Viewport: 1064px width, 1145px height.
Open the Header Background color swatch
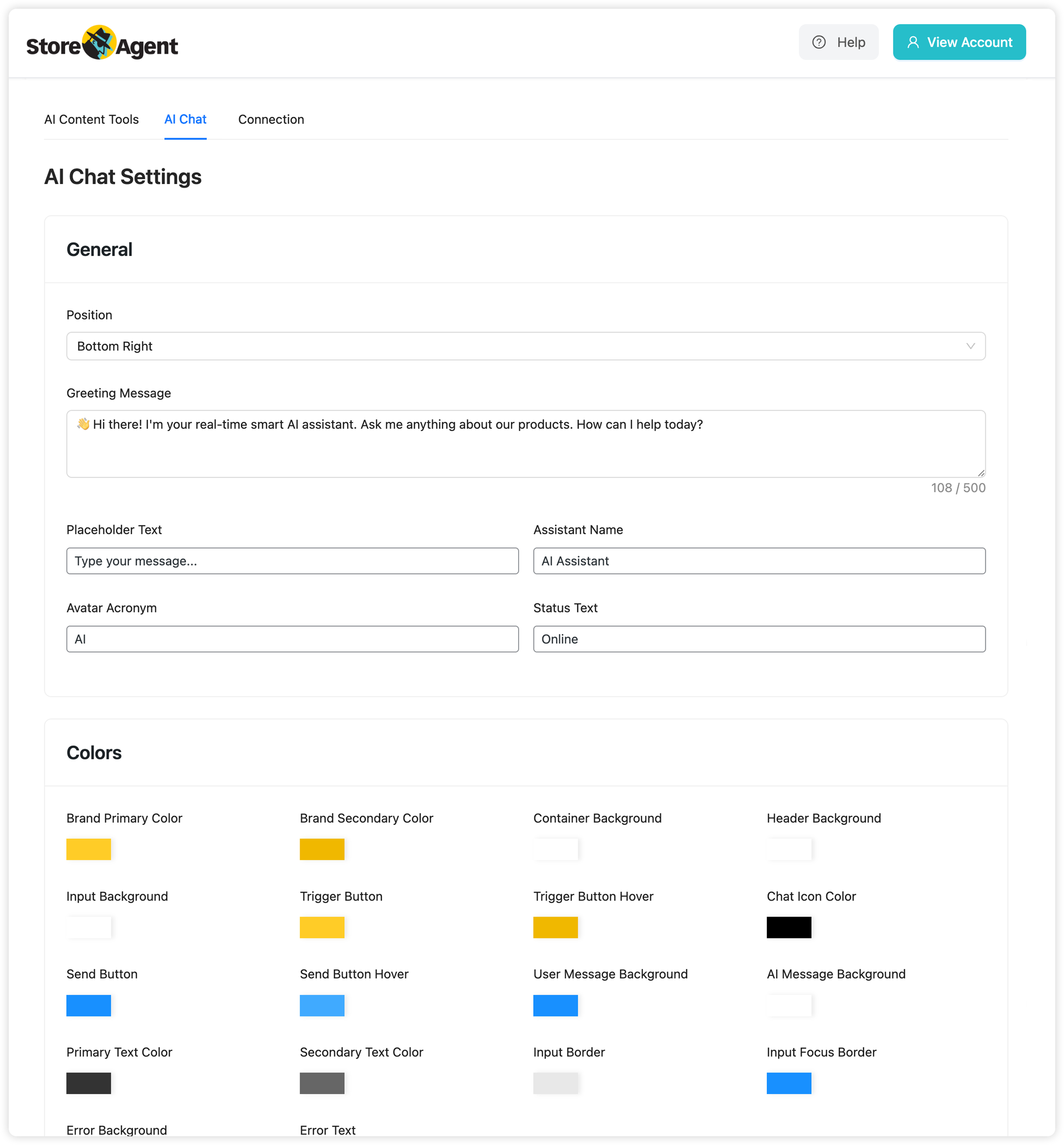(789, 849)
